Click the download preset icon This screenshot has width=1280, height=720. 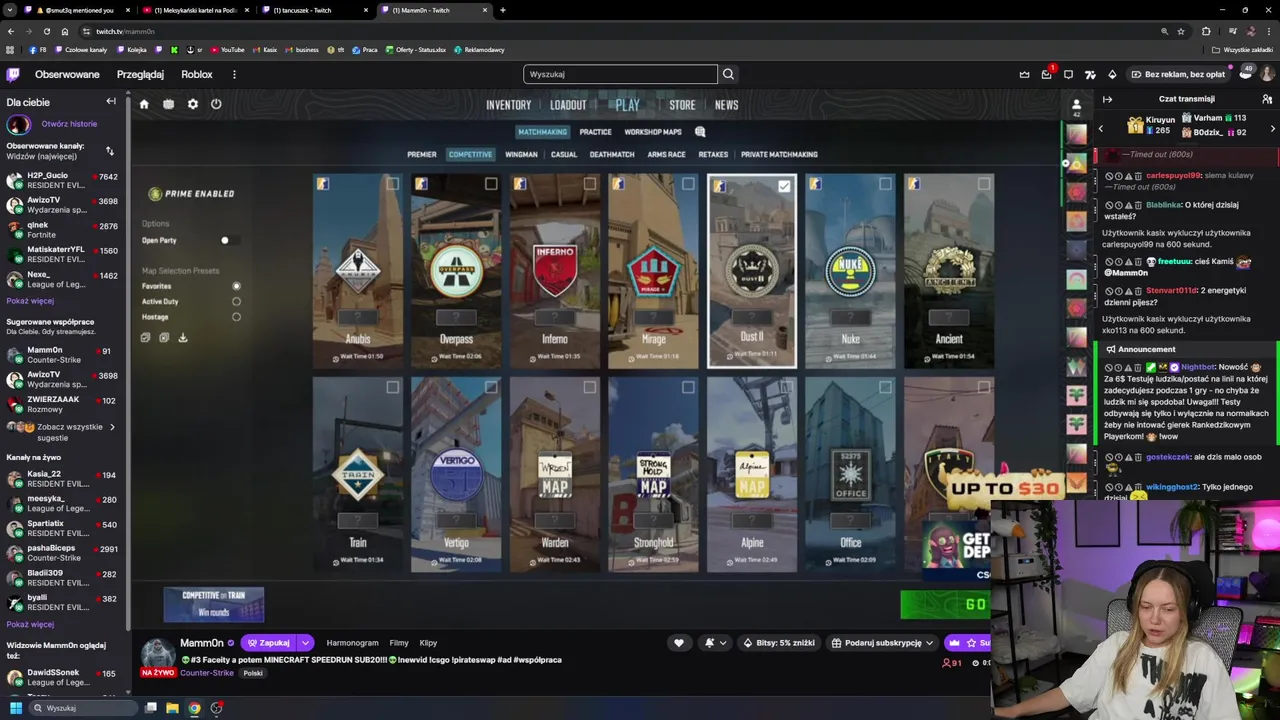click(x=183, y=338)
